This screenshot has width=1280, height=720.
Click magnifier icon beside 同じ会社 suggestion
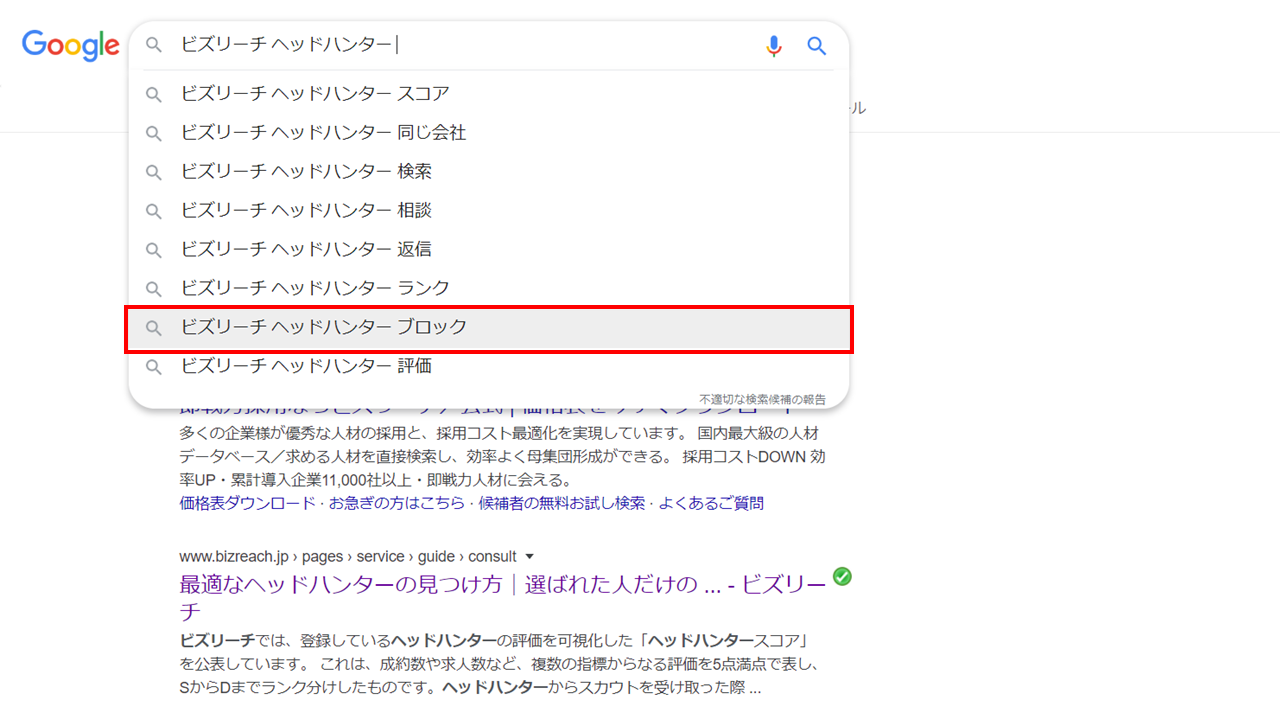coord(154,134)
